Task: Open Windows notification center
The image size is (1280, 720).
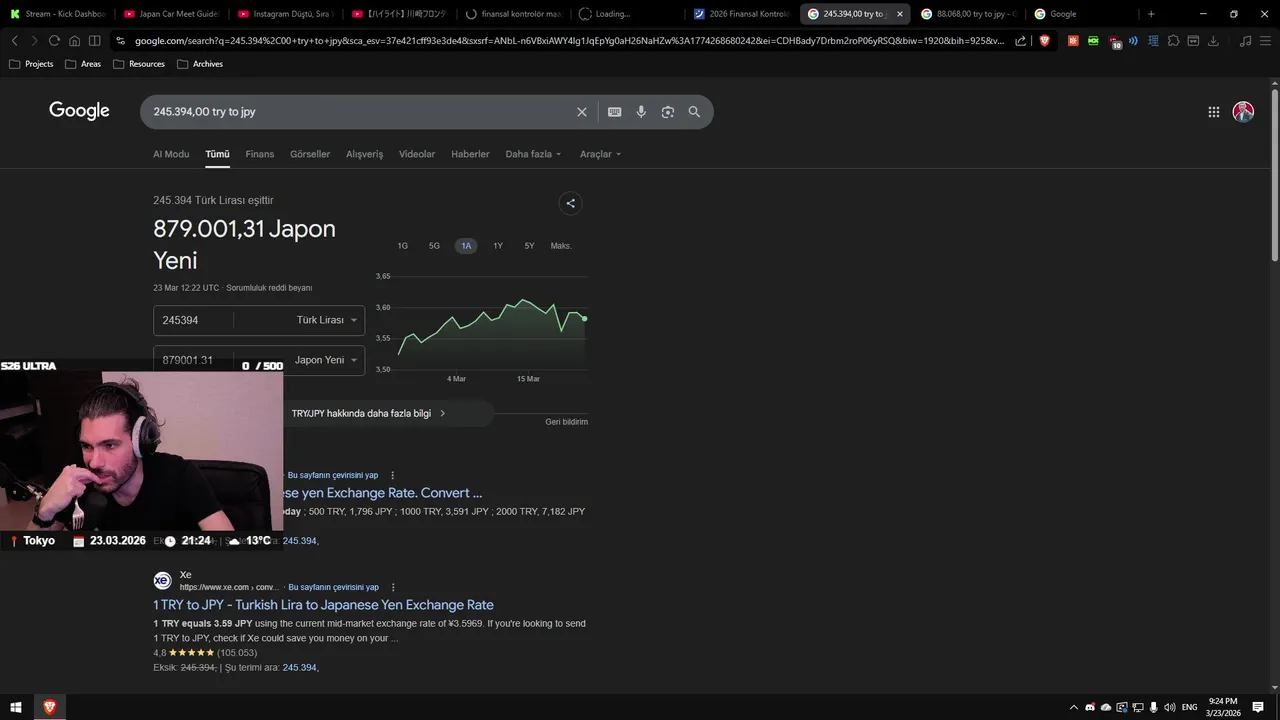Action: (1258, 707)
